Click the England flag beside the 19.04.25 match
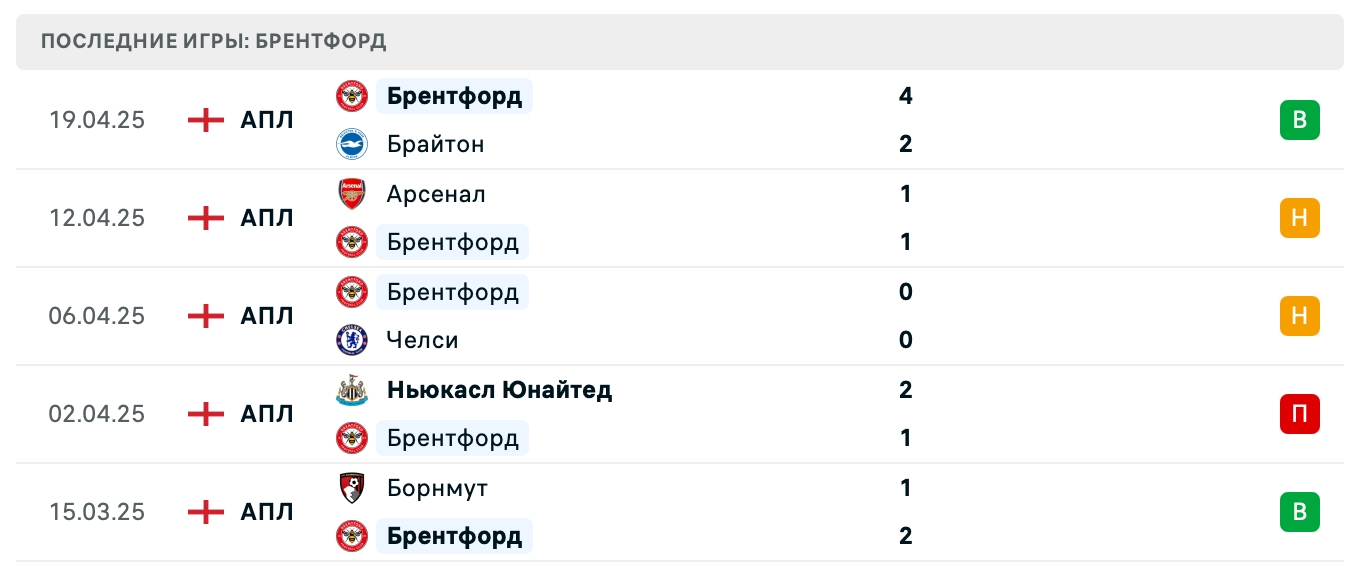This screenshot has height=576, width=1360. pyautogui.click(x=204, y=120)
